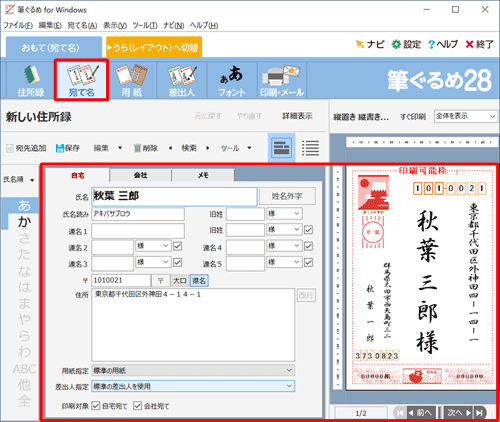Save with the 保存 floppy icon
The width and height of the screenshot is (500, 422).
click(68, 148)
